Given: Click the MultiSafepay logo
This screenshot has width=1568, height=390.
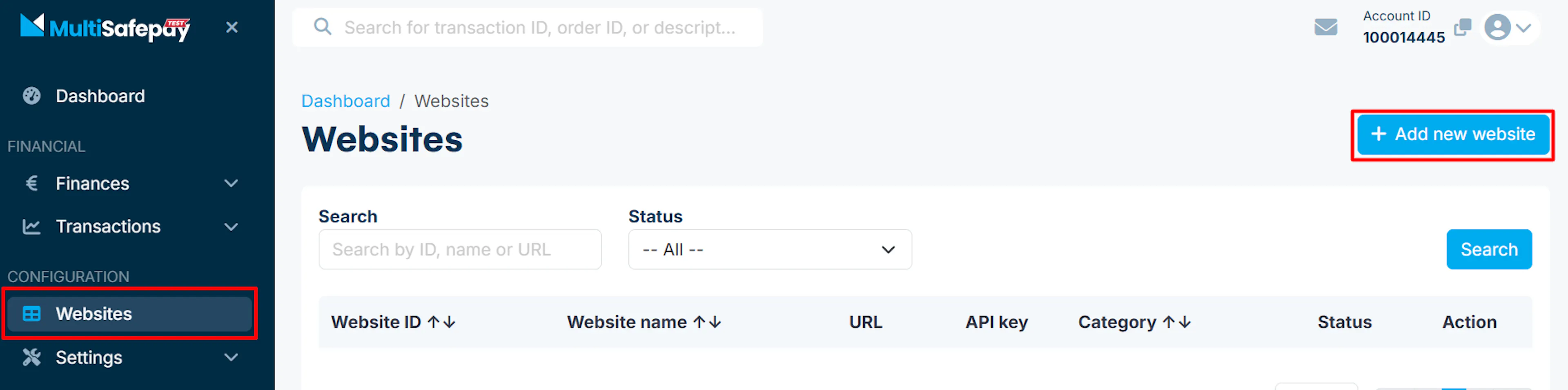Looking at the screenshot, I should tap(105, 27).
